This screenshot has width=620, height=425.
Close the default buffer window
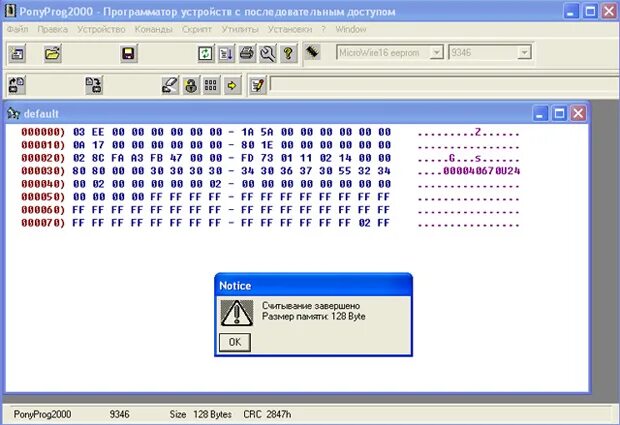[578, 114]
